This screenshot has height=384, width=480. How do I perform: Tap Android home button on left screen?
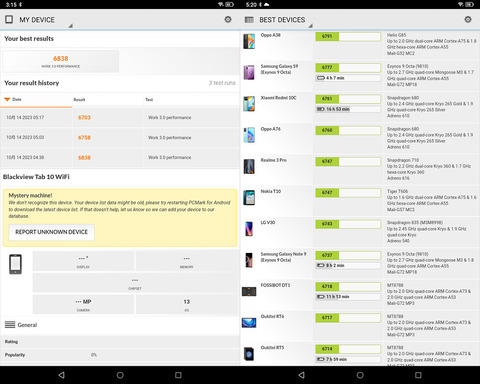(x=120, y=375)
